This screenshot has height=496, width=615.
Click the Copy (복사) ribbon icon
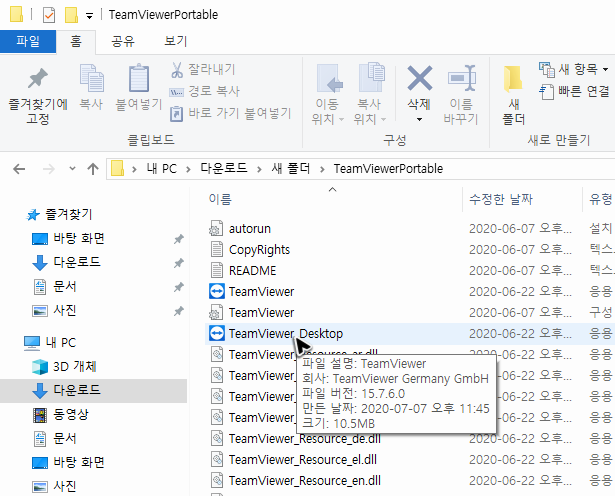point(91,78)
